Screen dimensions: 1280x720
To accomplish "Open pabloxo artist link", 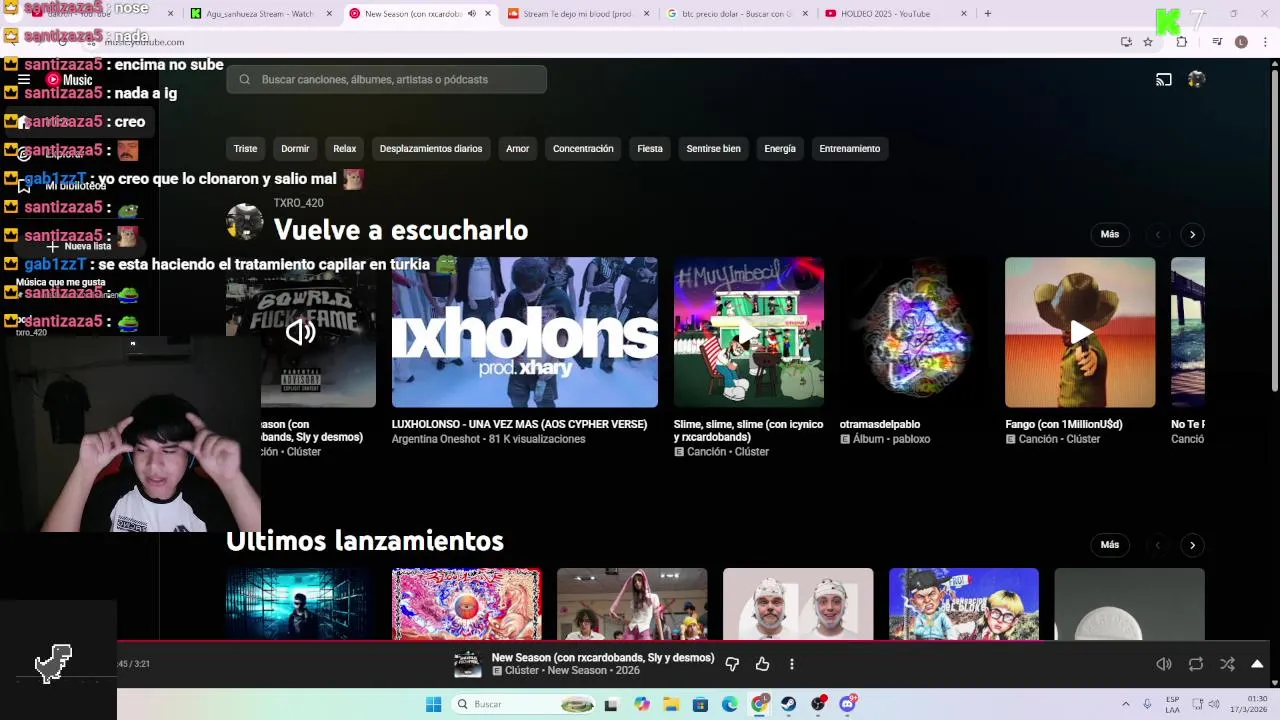I will point(910,439).
